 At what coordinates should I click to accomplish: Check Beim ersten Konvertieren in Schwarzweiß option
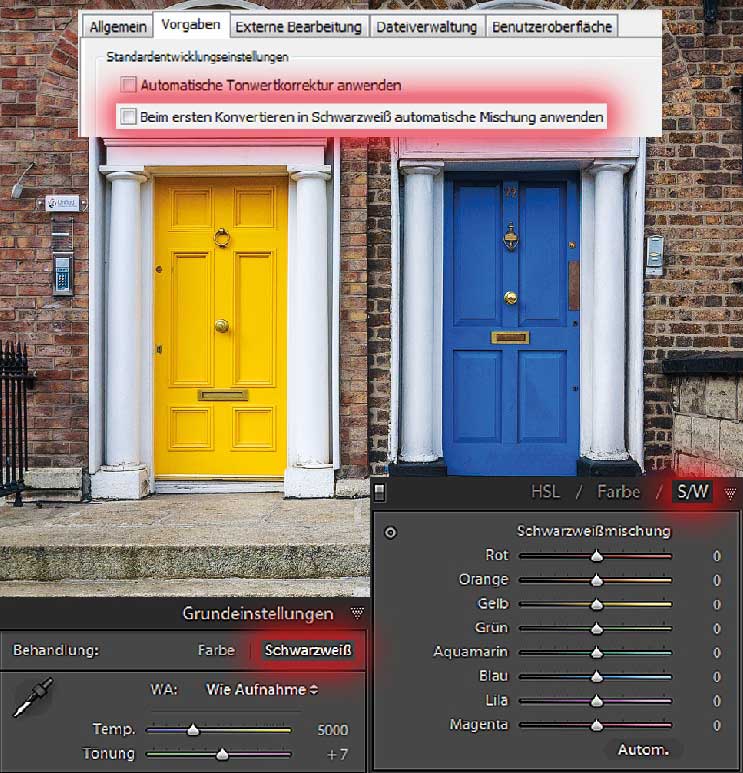click(128, 117)
